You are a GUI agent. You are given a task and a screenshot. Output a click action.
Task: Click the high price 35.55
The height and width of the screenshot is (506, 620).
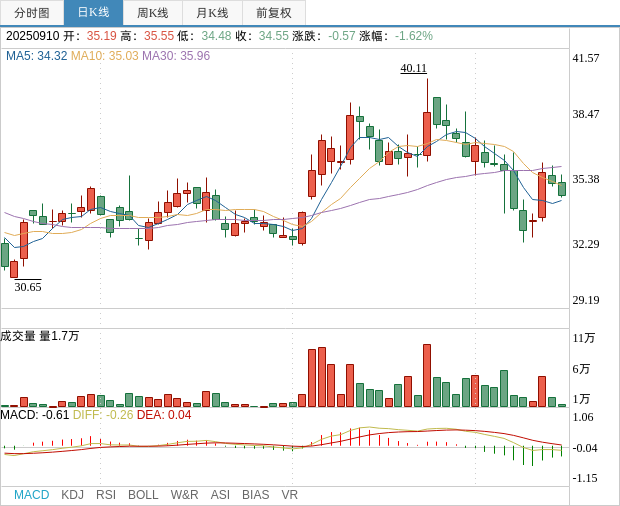click(x=159, y=36)
